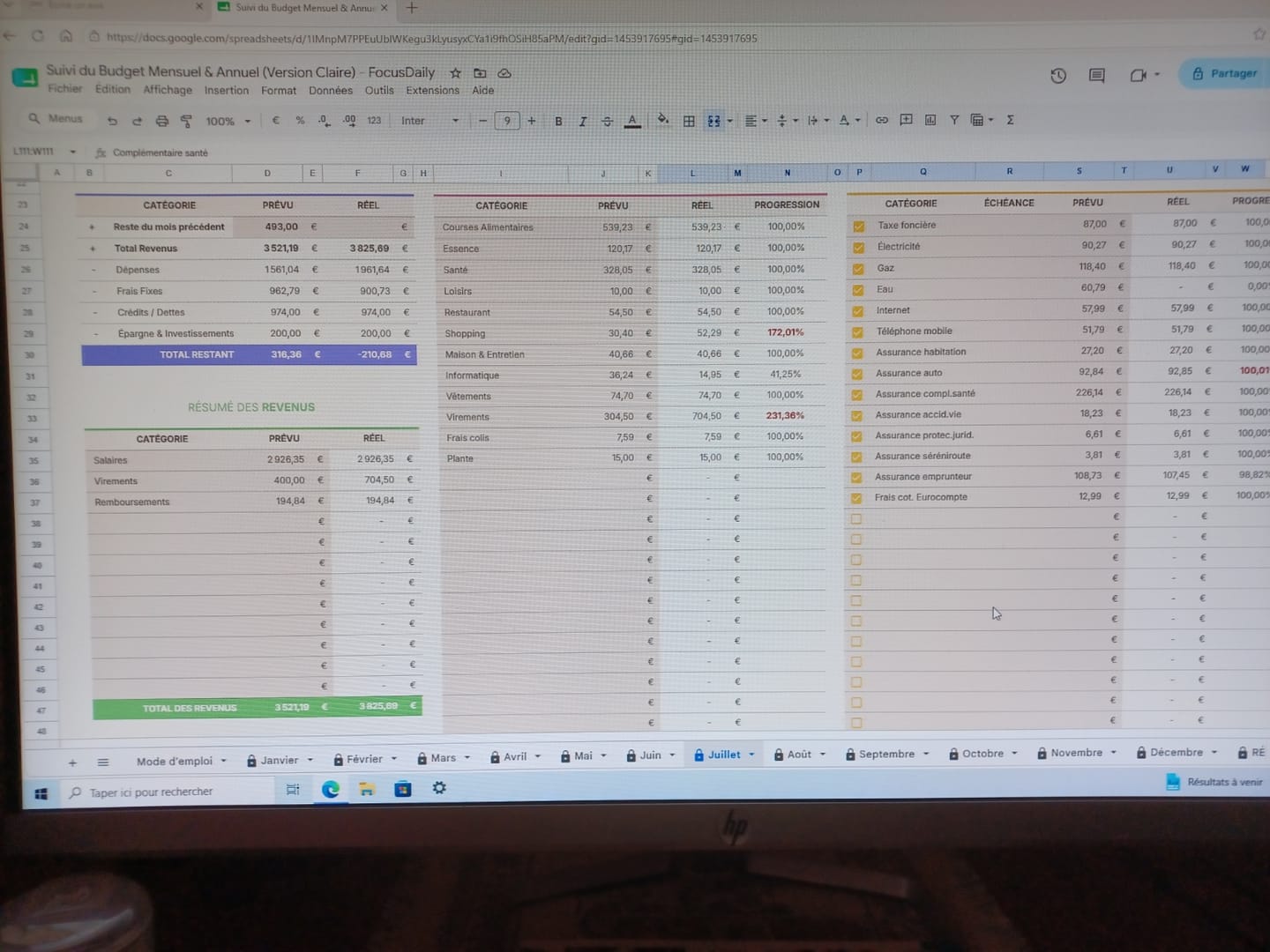Undo the last action in toolbar

(112, 121)
